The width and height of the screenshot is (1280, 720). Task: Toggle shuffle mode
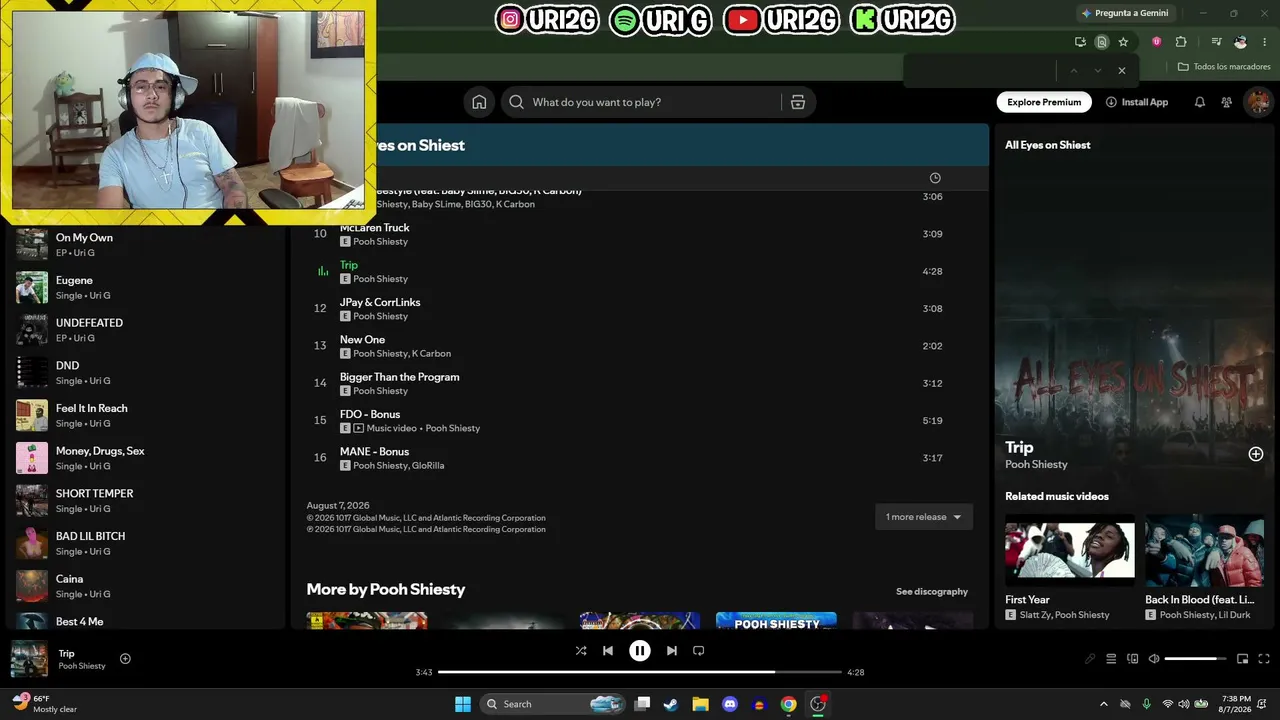(x=581, y=651)
